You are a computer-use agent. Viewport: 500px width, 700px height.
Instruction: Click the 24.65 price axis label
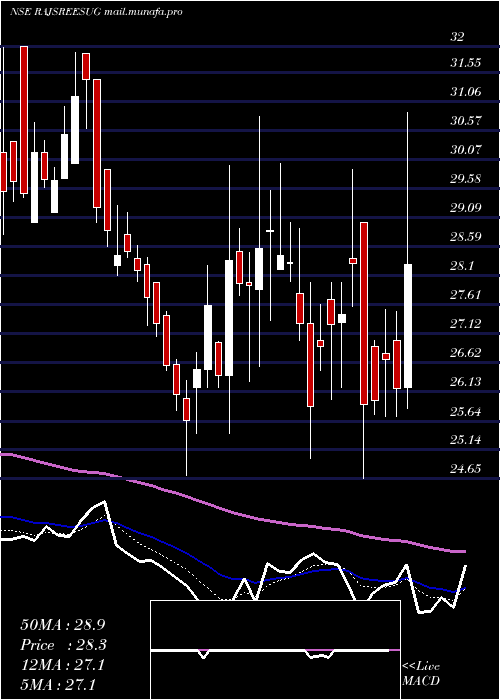[x=465, y=469]
